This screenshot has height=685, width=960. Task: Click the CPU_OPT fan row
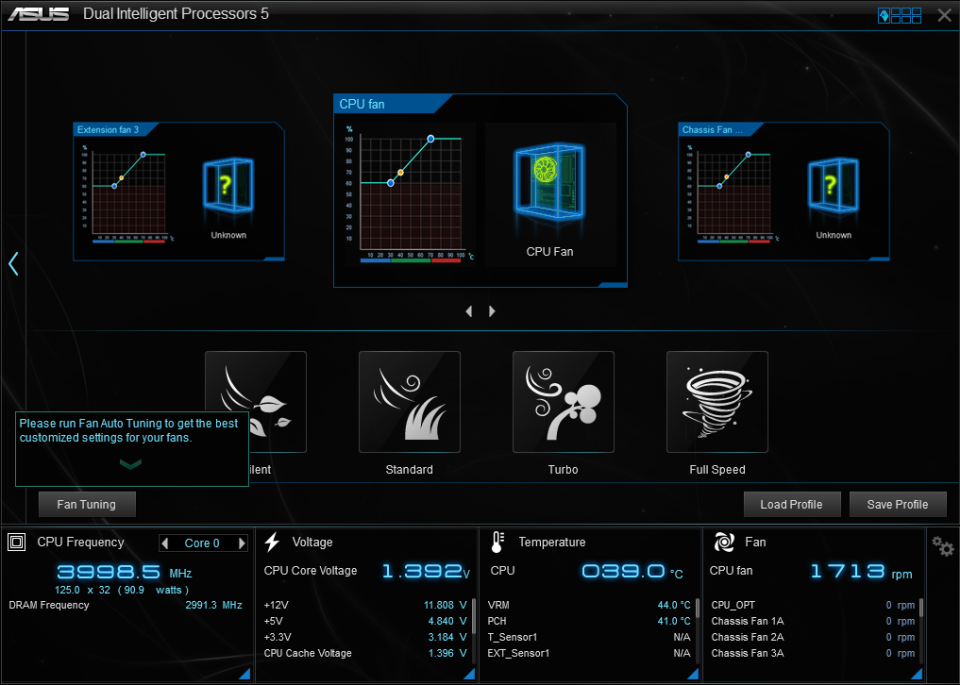[813, 605]
